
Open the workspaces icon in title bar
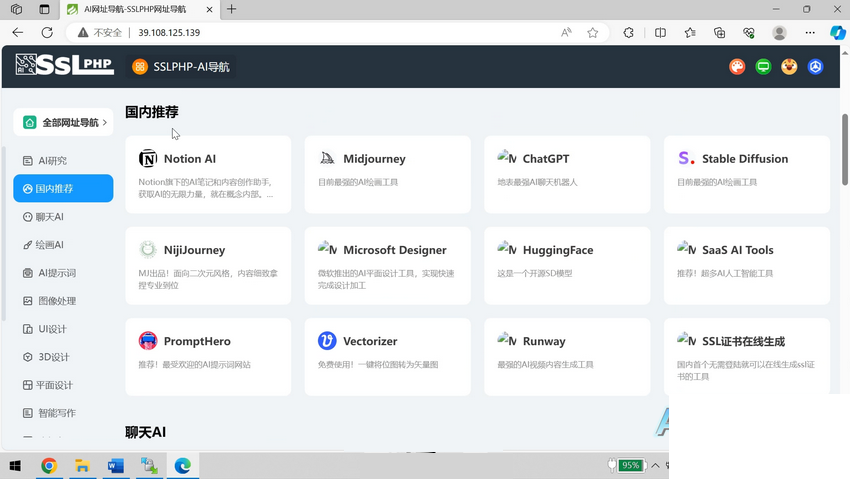16,9
